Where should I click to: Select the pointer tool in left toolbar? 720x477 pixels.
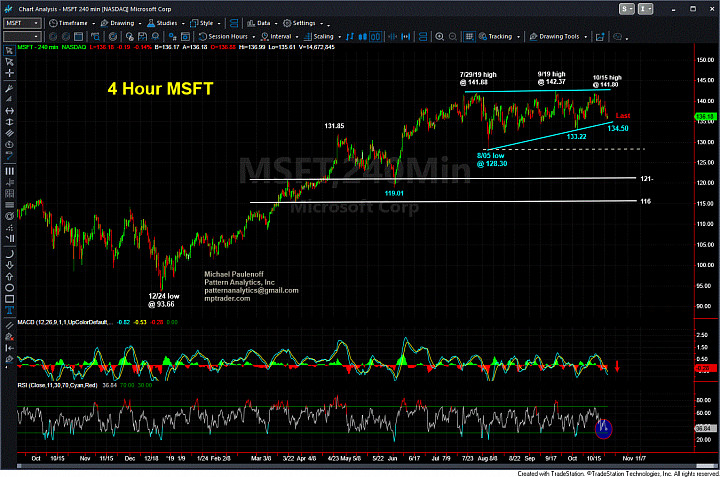click(9, 51)
